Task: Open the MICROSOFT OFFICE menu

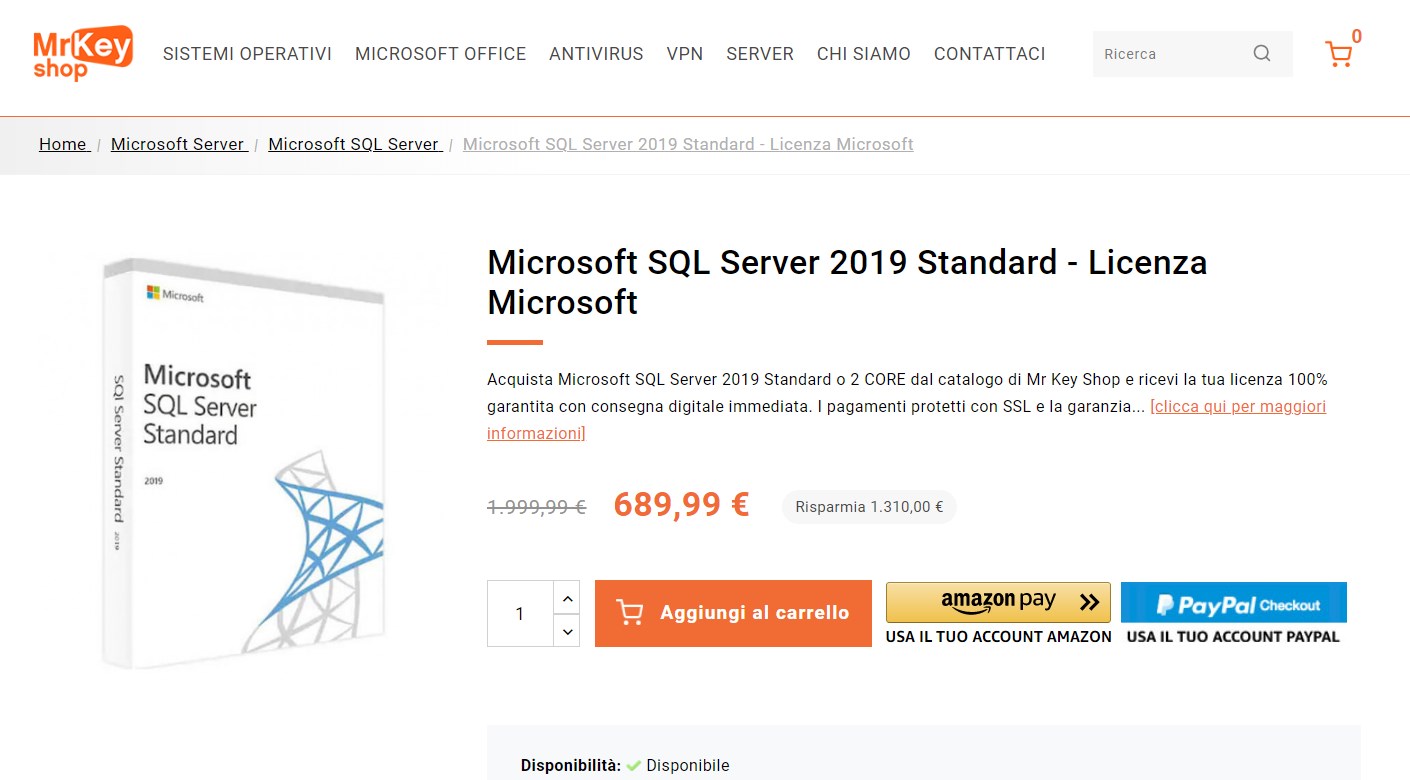Action: click(x=440, y=54)
